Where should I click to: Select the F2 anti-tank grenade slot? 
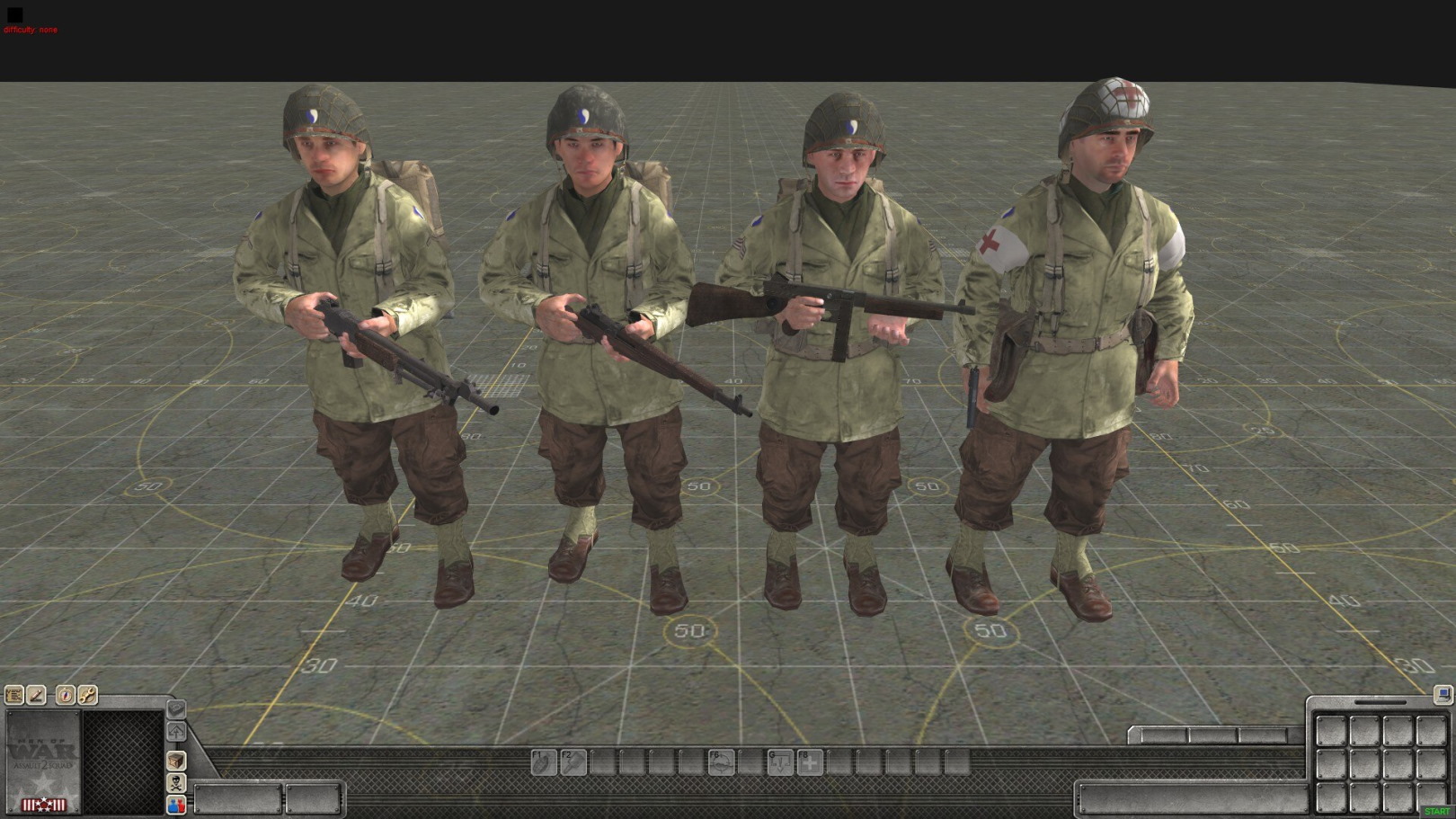point(573,762)
